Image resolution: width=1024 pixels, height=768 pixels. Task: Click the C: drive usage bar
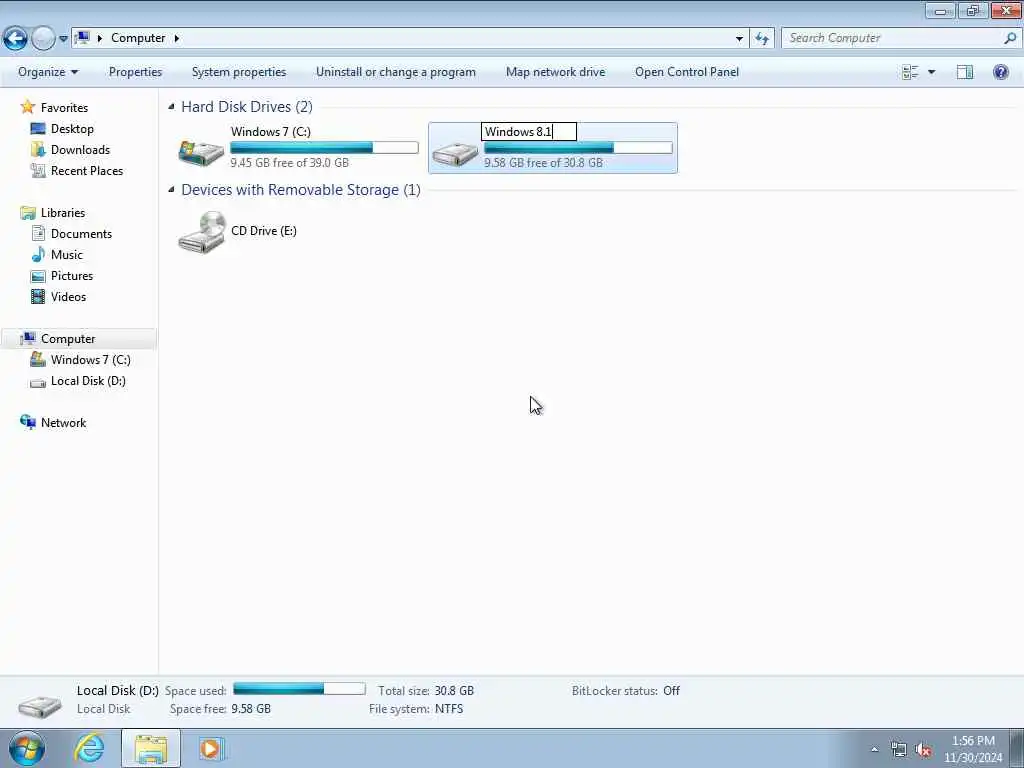(x=325, y=148)
